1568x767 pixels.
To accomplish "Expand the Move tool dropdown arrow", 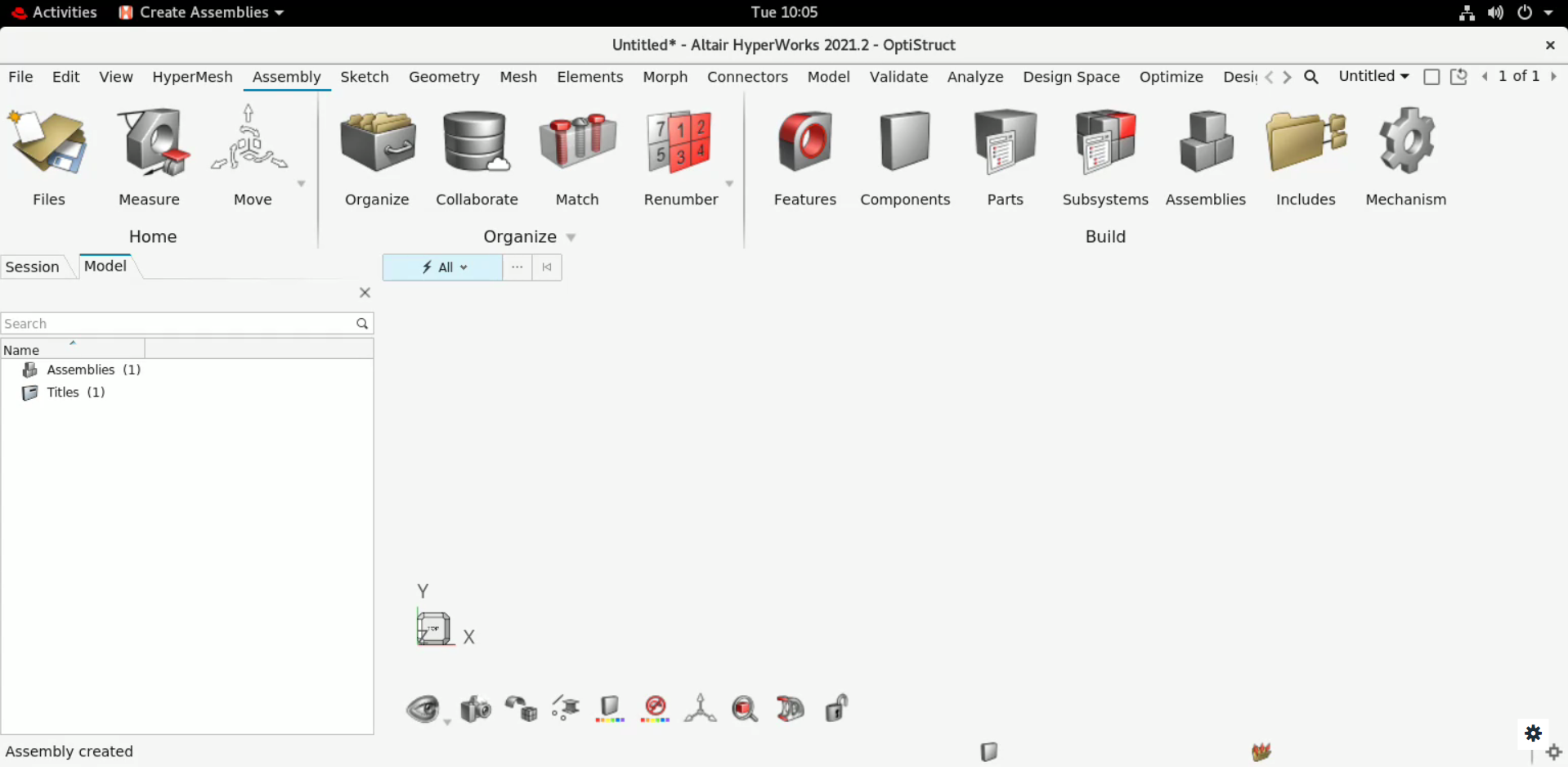I will [x=301, y=184].
